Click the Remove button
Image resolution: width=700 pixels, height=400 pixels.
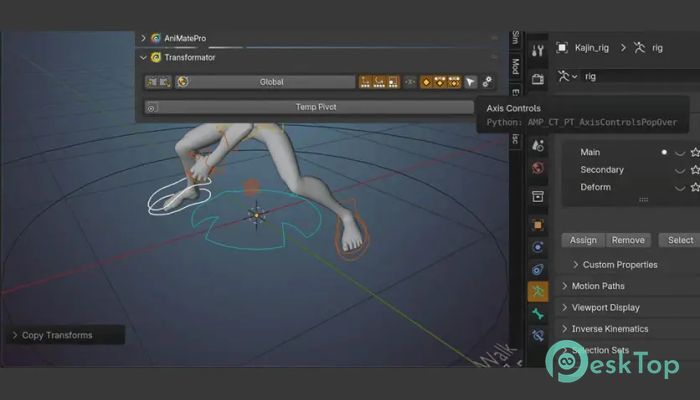(628, 240)
